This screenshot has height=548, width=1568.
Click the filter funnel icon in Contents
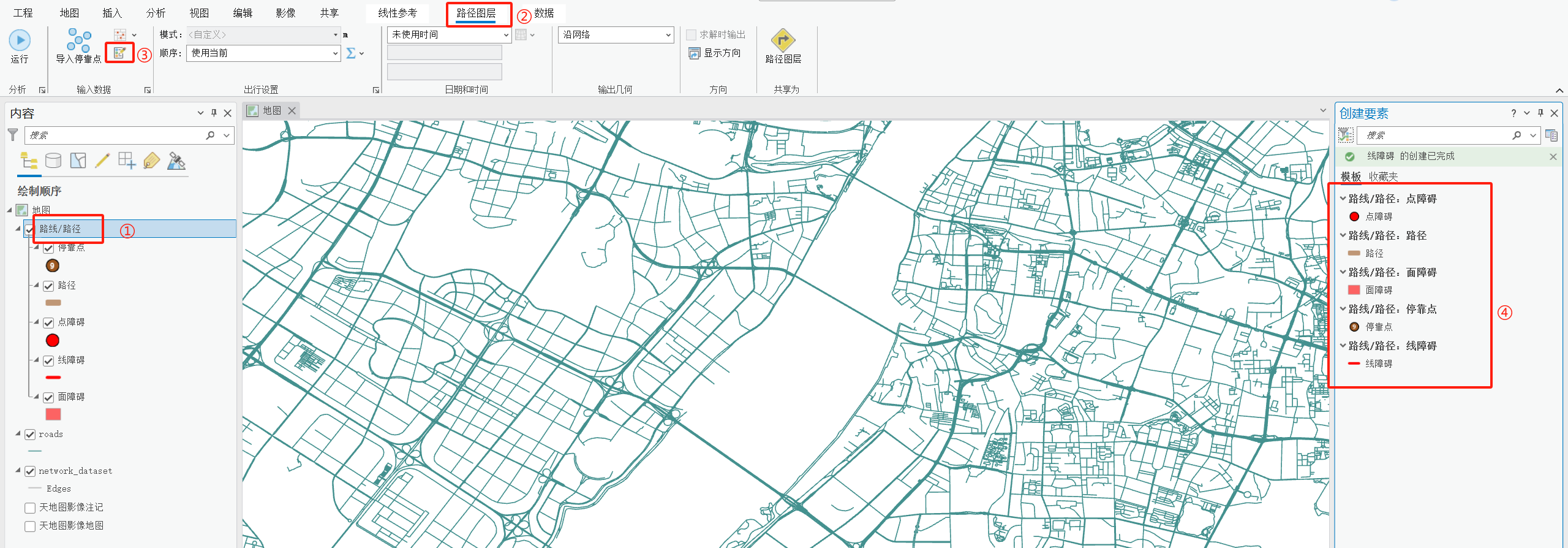(x=12, y=134)
